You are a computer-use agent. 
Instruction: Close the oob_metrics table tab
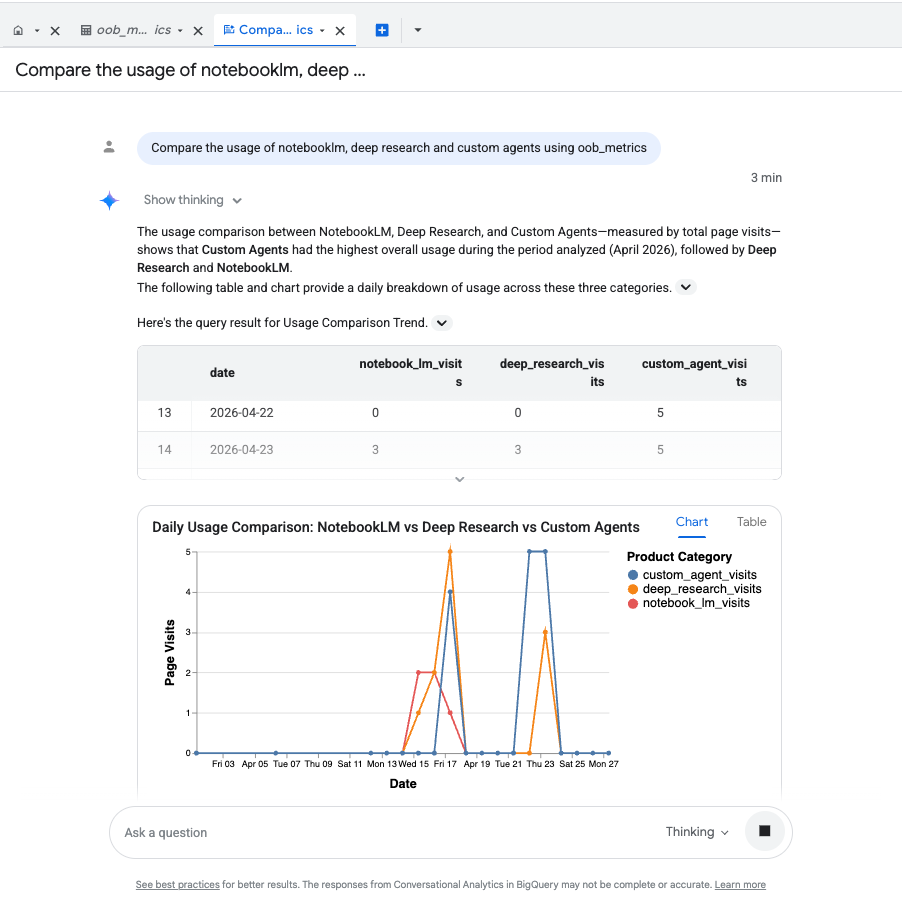click(198, 31)
